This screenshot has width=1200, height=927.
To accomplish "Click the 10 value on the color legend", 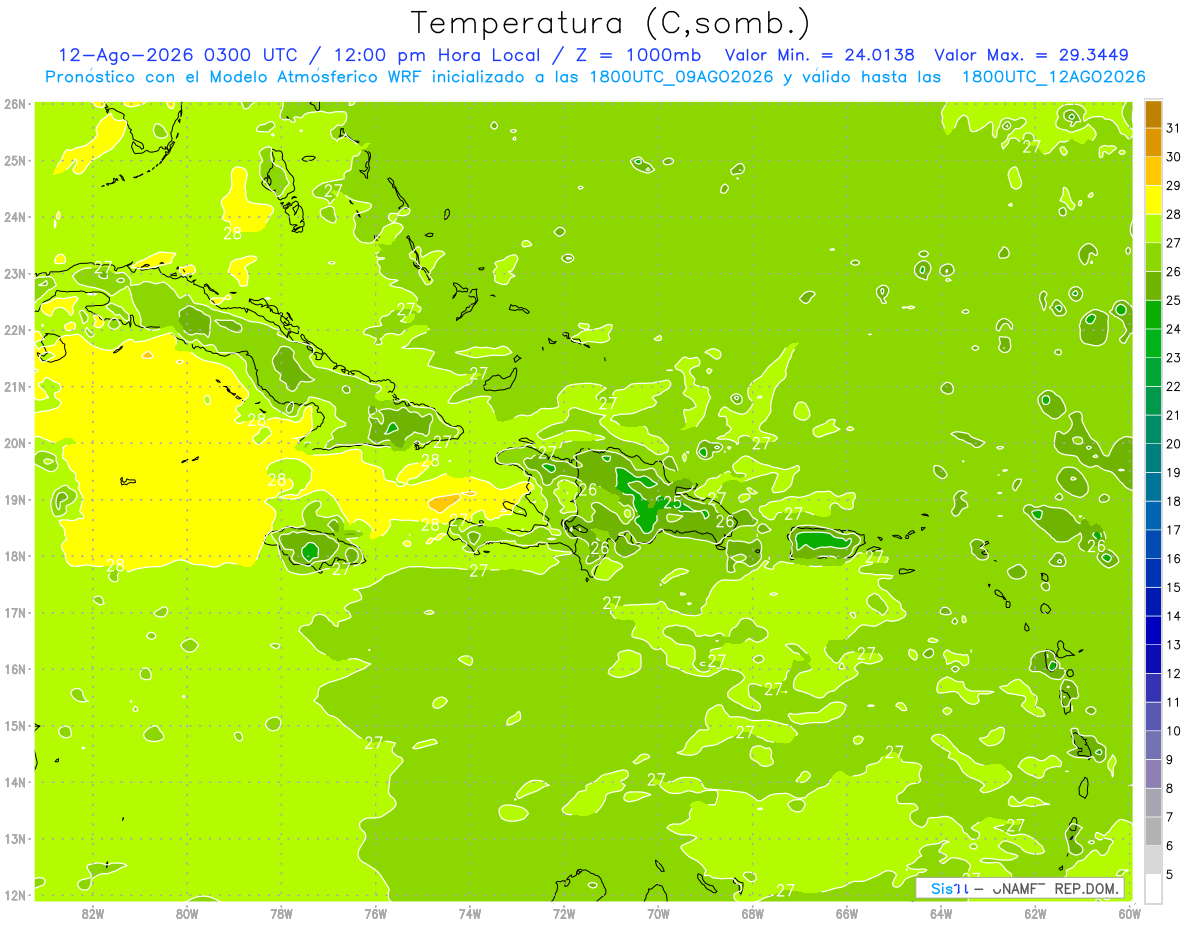I will [1174, 731].
